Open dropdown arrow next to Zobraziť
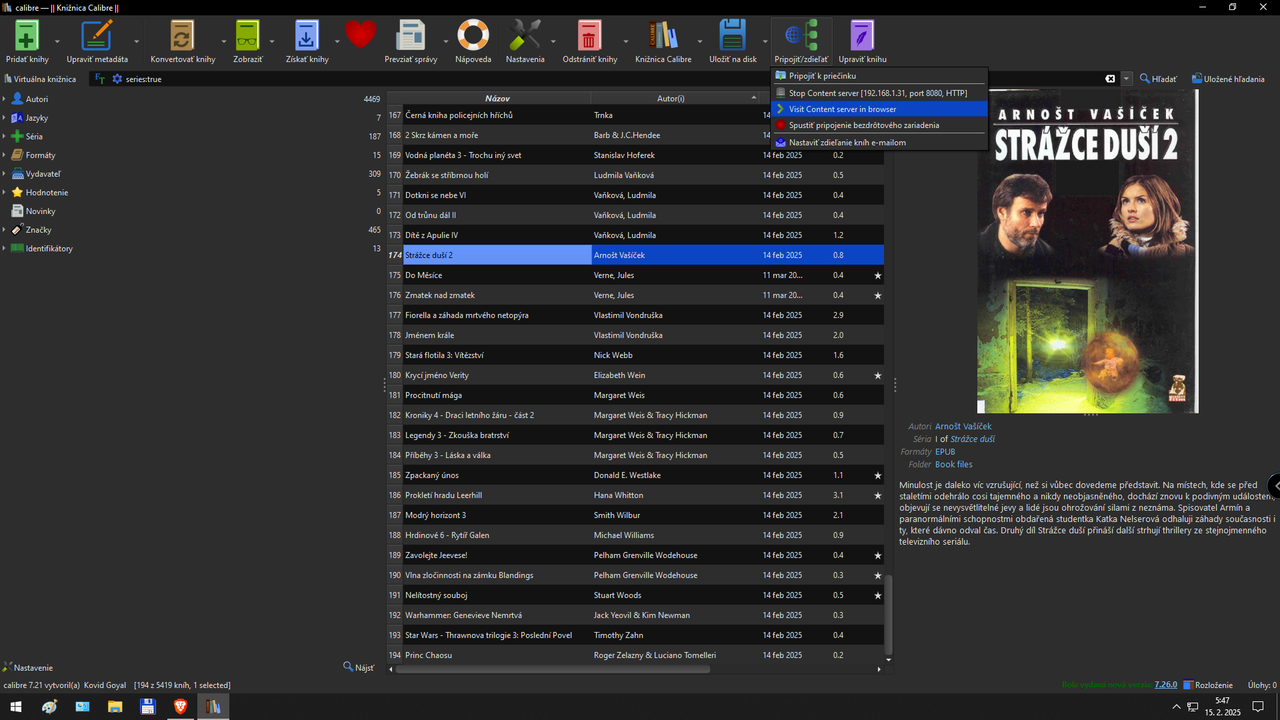 272,42
